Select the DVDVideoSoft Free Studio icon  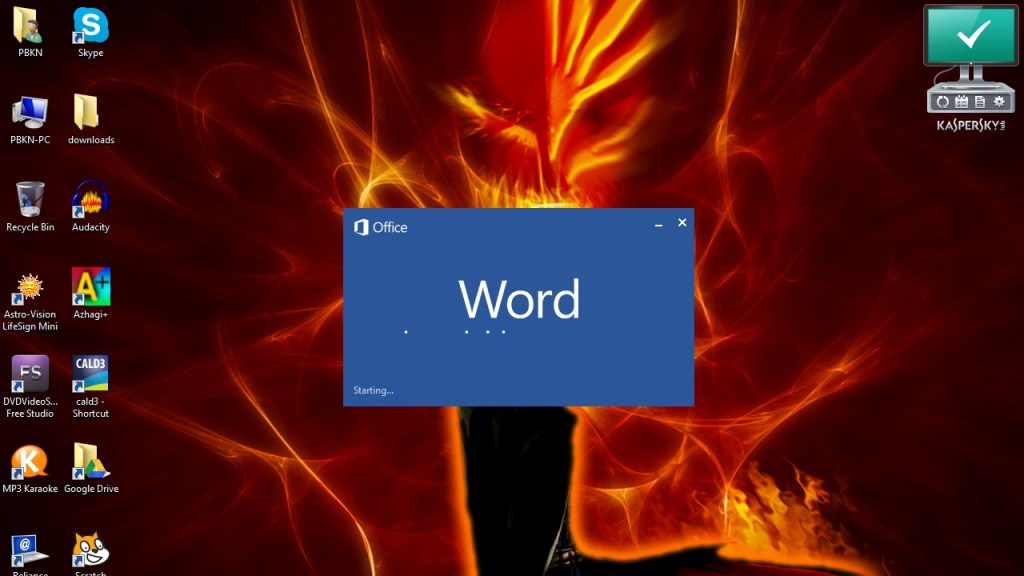(30, 375)
